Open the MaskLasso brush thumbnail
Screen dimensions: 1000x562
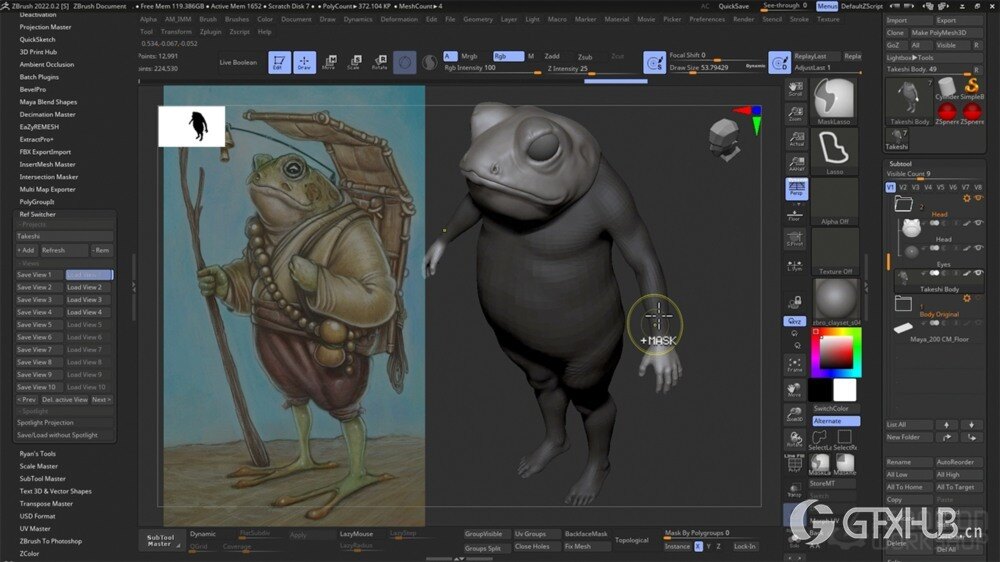(x=833, y=99)
